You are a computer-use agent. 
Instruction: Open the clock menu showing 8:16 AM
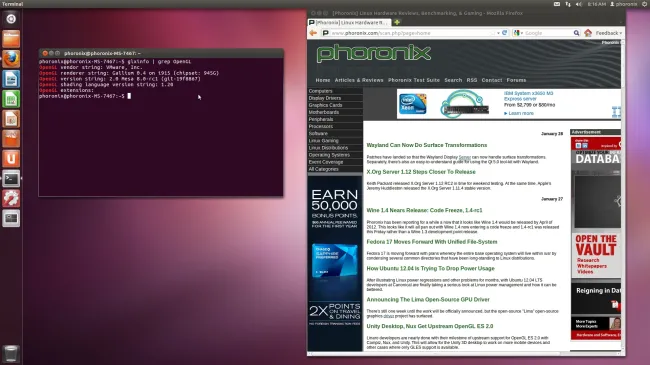pyautogui.click(x=597, y=4)
